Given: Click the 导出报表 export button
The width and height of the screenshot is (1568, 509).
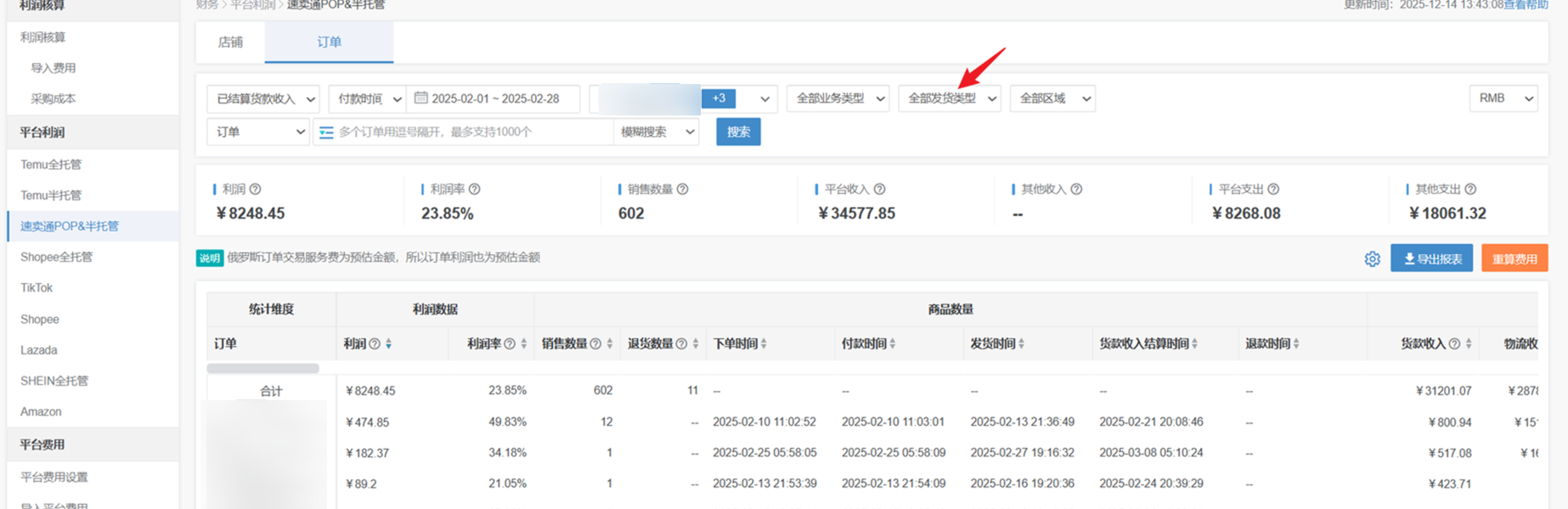Looking at the screenshot, I should pos(1431,259).
